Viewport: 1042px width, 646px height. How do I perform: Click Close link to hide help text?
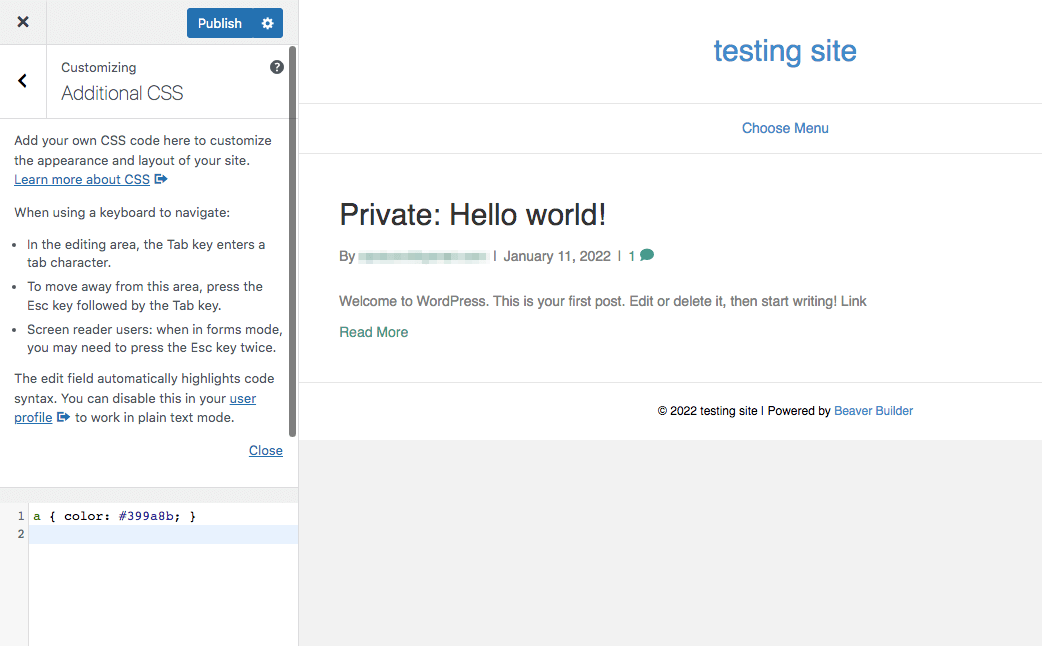click(265, 451)
